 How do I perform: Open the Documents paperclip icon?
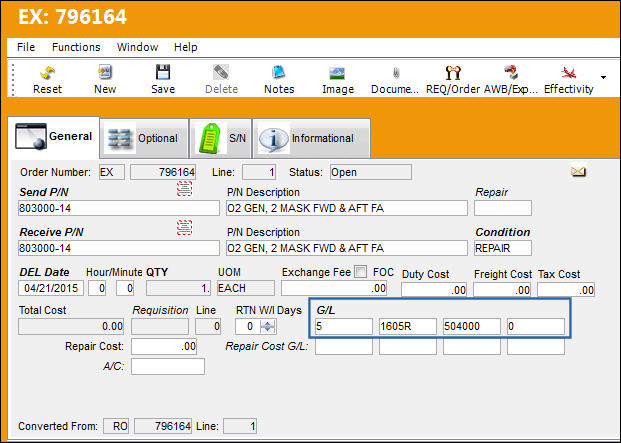395,73
